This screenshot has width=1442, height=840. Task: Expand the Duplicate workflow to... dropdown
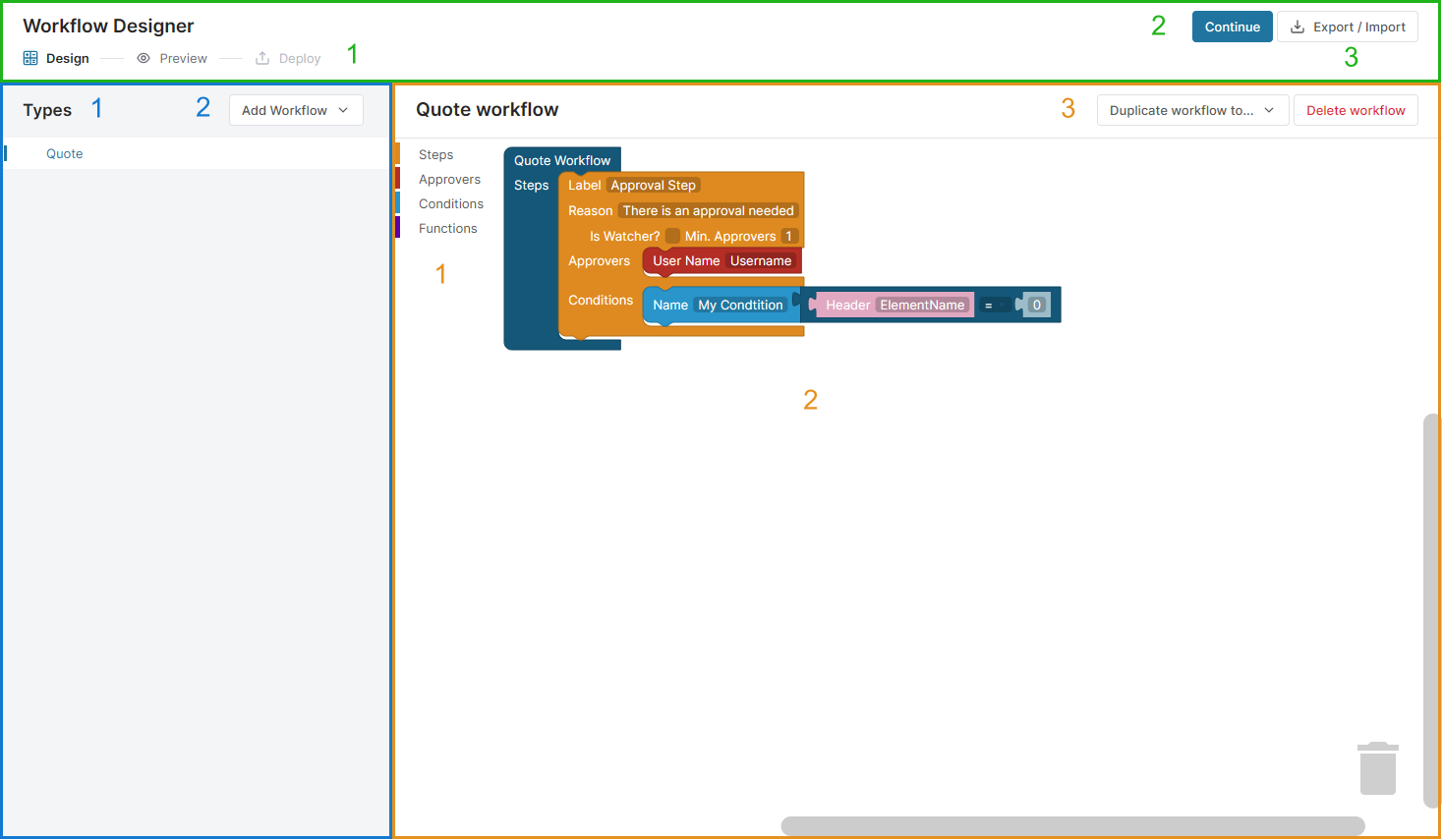1191,110
